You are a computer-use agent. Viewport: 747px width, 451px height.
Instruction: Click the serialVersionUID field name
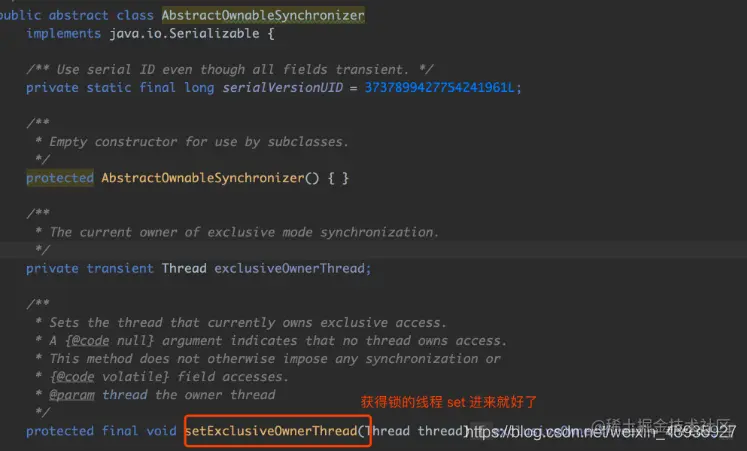pos(283,88)
